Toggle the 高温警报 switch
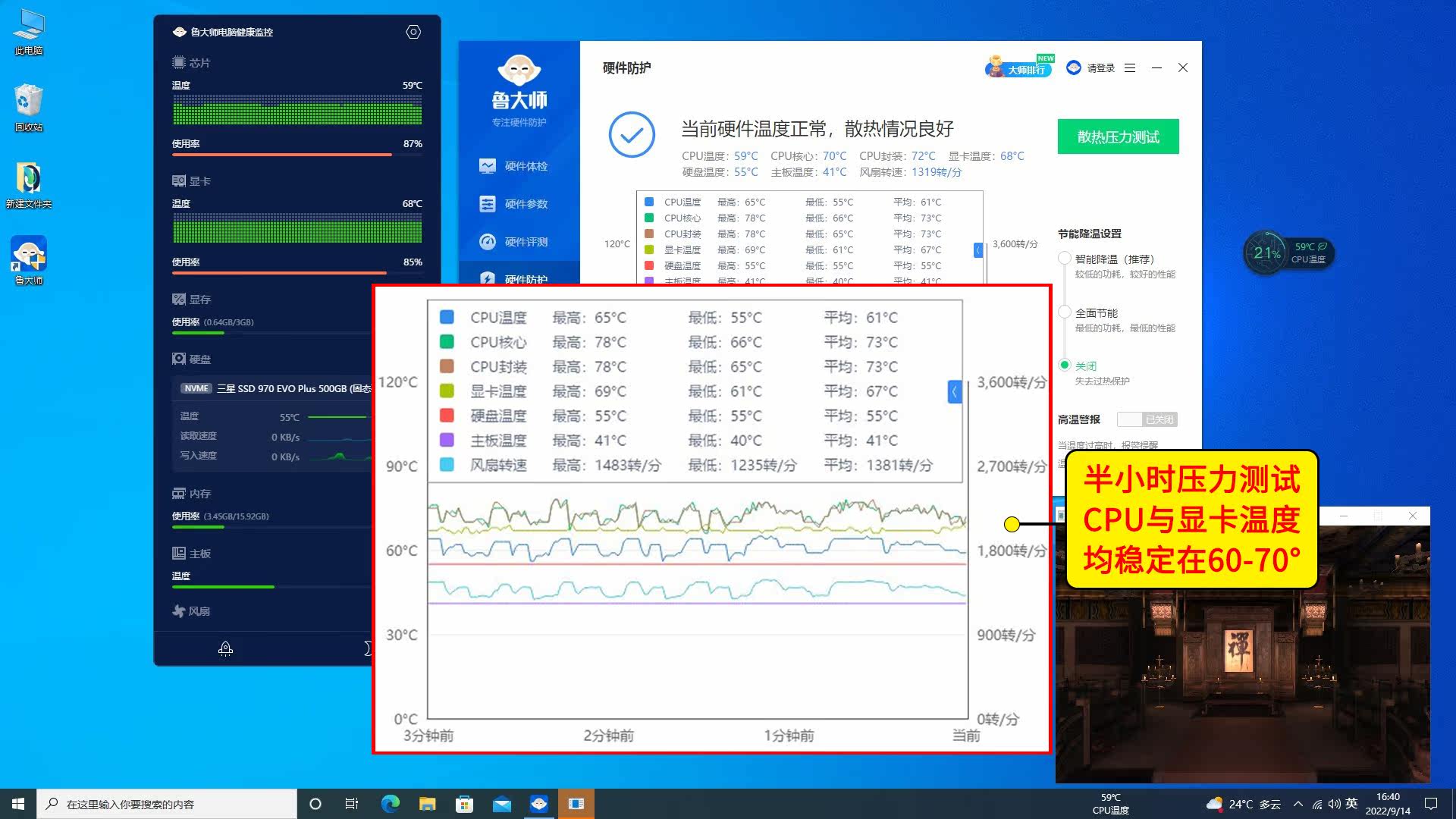 point(1147,419)
